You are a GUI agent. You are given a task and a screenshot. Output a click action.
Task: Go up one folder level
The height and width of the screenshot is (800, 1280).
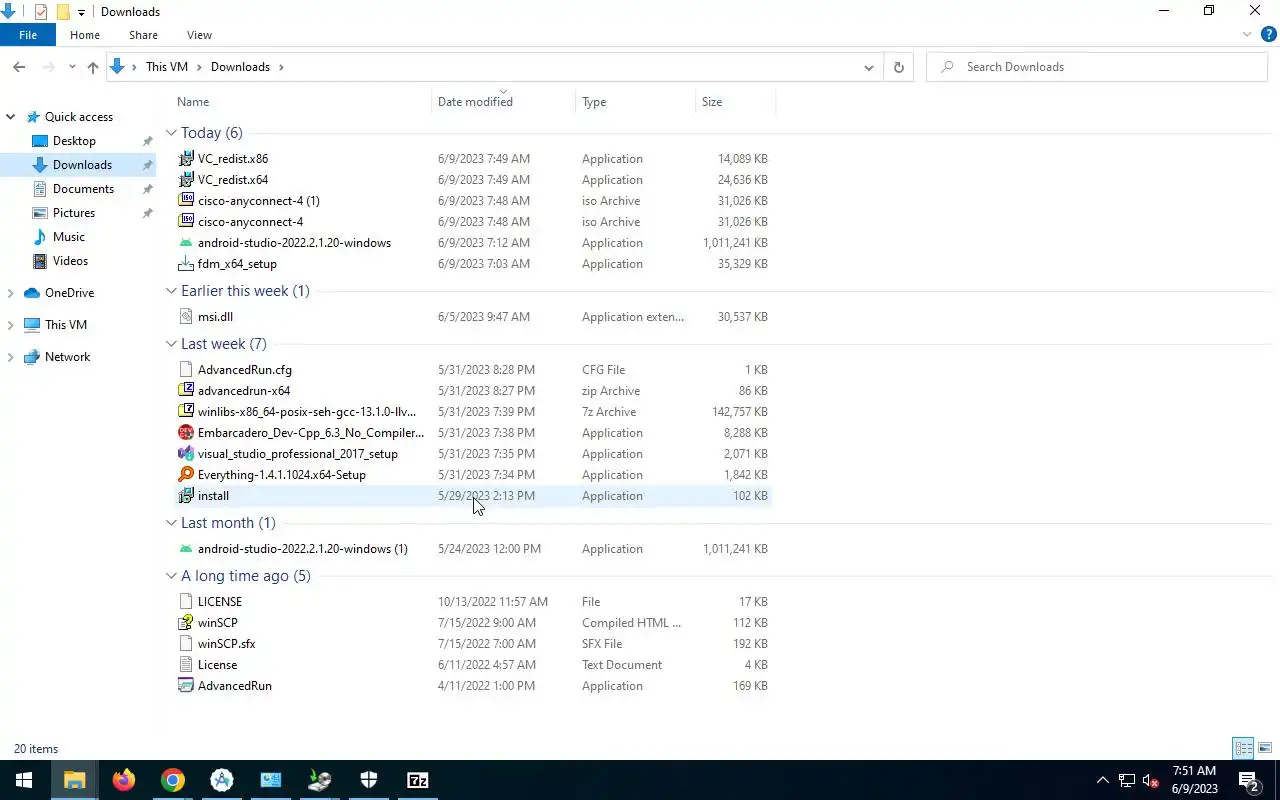pyautogui.click(x=93, y=67)
